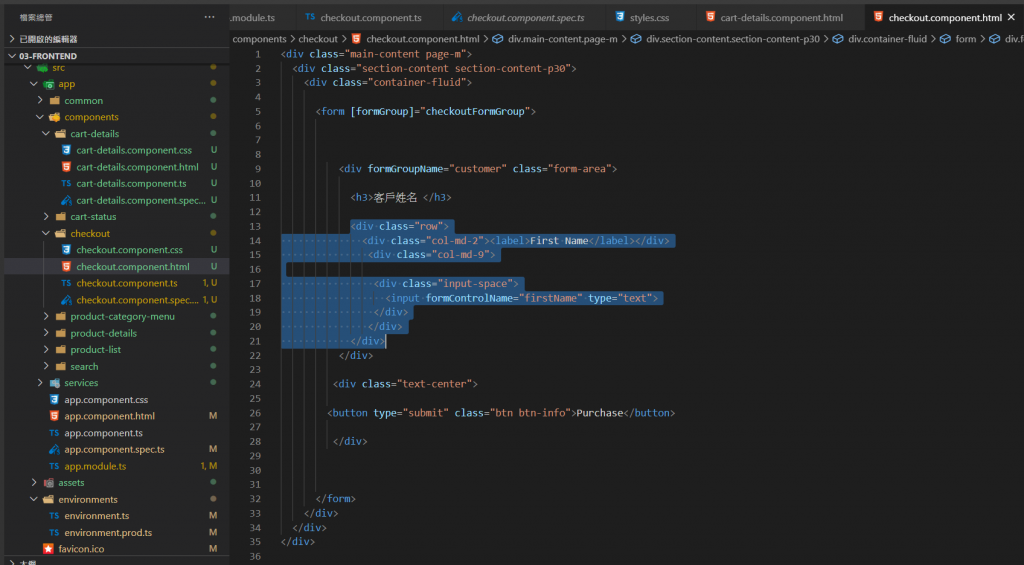Click the services folder icon
This screenshot has height=565, width=1024.
(x=54, y=383)
